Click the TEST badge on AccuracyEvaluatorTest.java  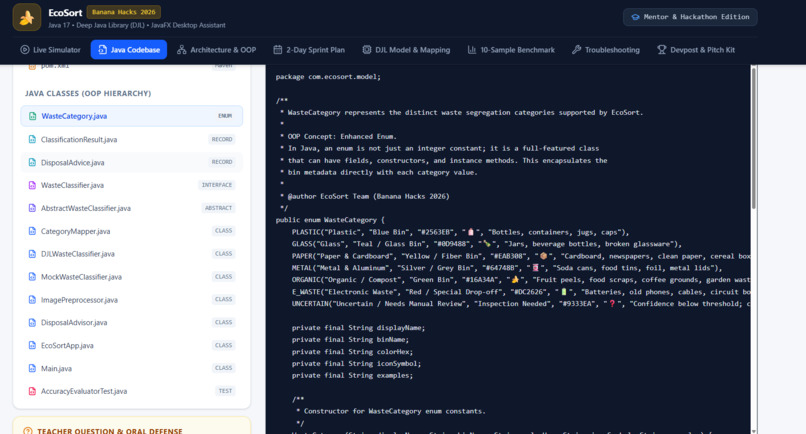pos(225,391)
